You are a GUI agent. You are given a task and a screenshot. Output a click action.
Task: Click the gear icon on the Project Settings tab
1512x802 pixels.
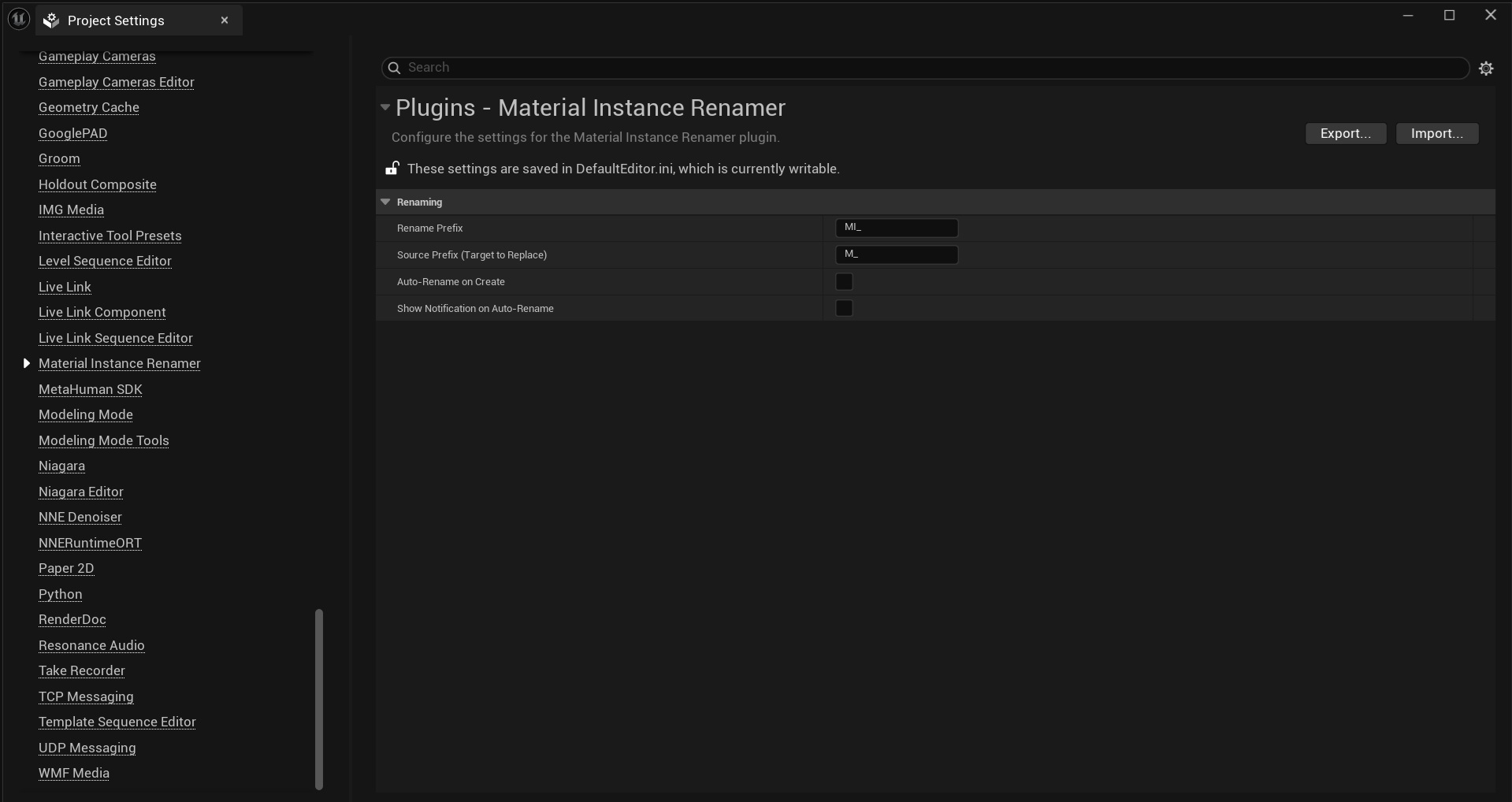(50, 20)
